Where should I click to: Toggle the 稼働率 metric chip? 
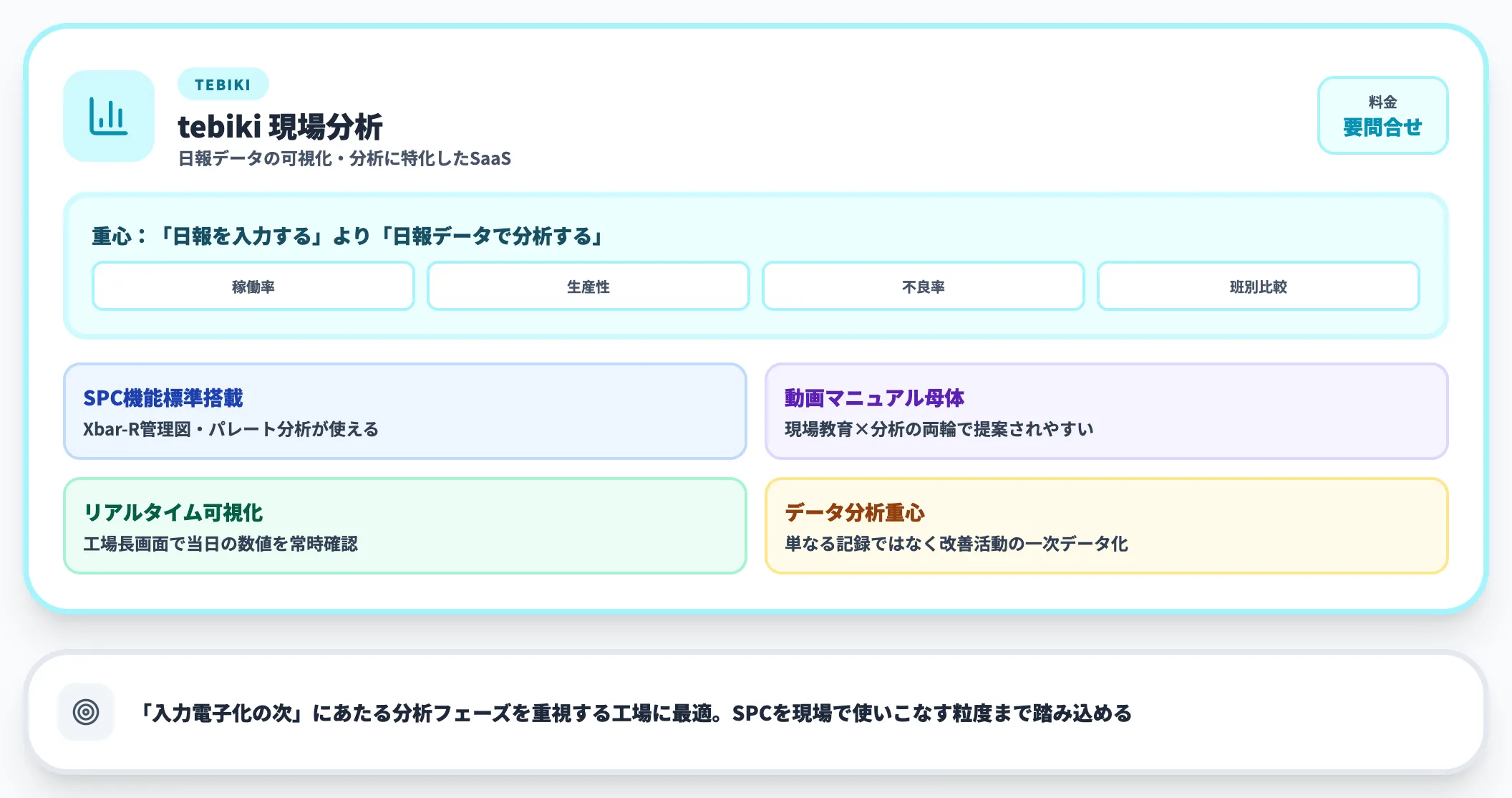[x=252, y=286]
